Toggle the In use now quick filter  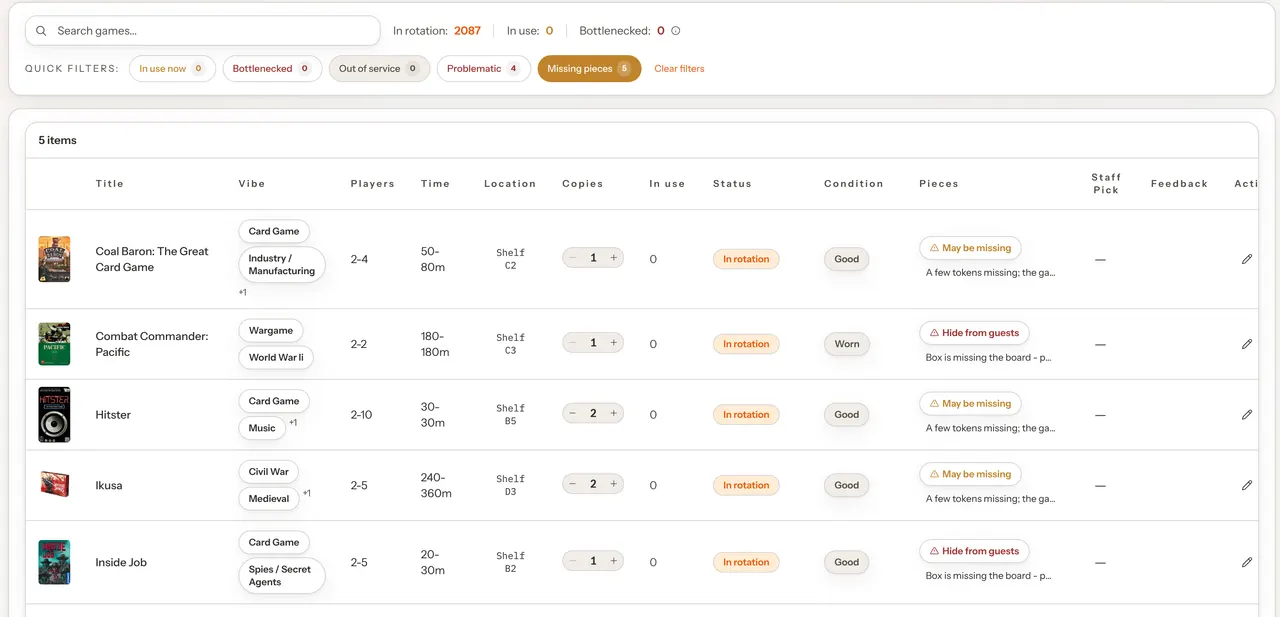pos(172,69)
